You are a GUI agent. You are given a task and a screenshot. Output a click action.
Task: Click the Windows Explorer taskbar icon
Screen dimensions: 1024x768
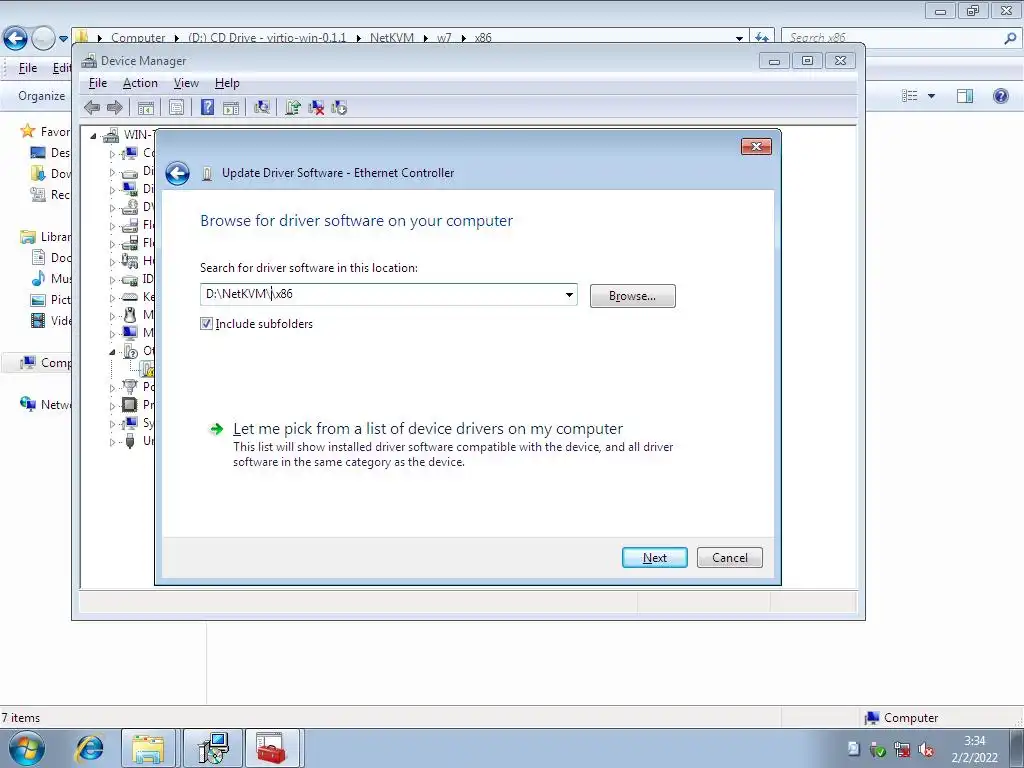148,748
